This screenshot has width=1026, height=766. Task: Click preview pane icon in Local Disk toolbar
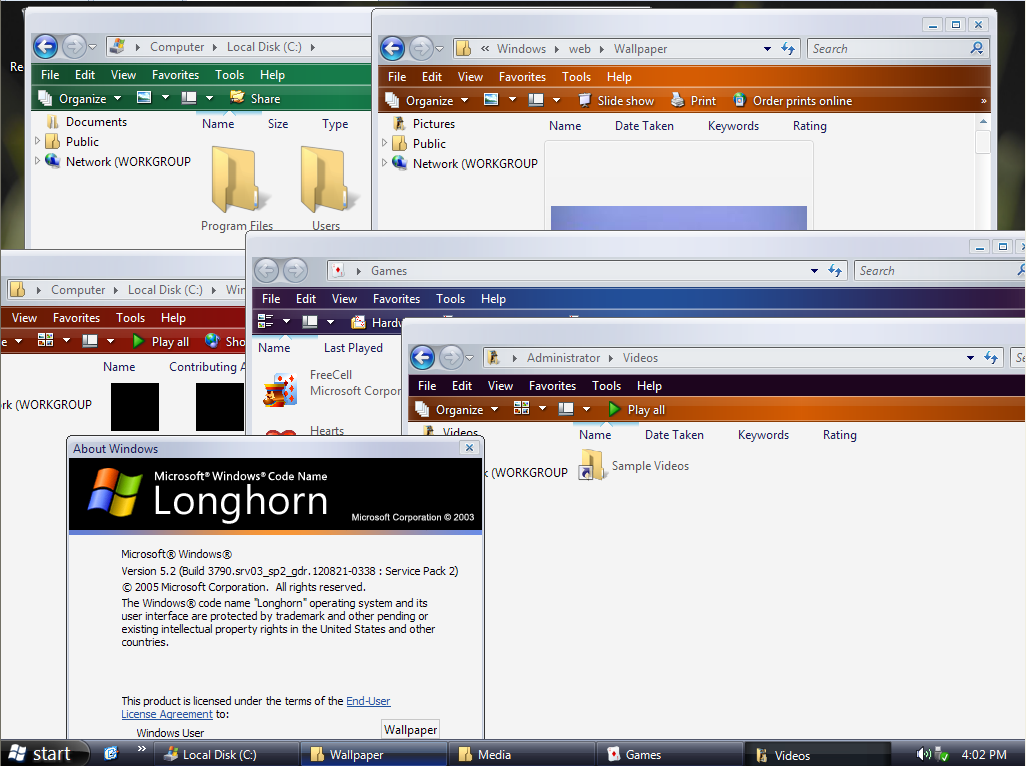tap(189, 98)
